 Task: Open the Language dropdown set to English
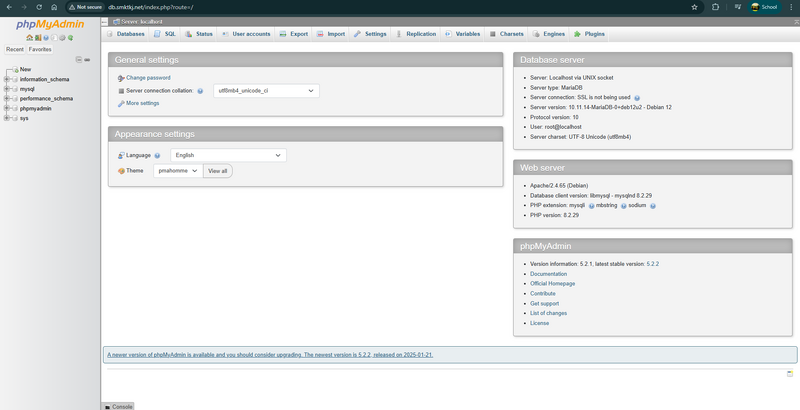click(x=228, y=156)
